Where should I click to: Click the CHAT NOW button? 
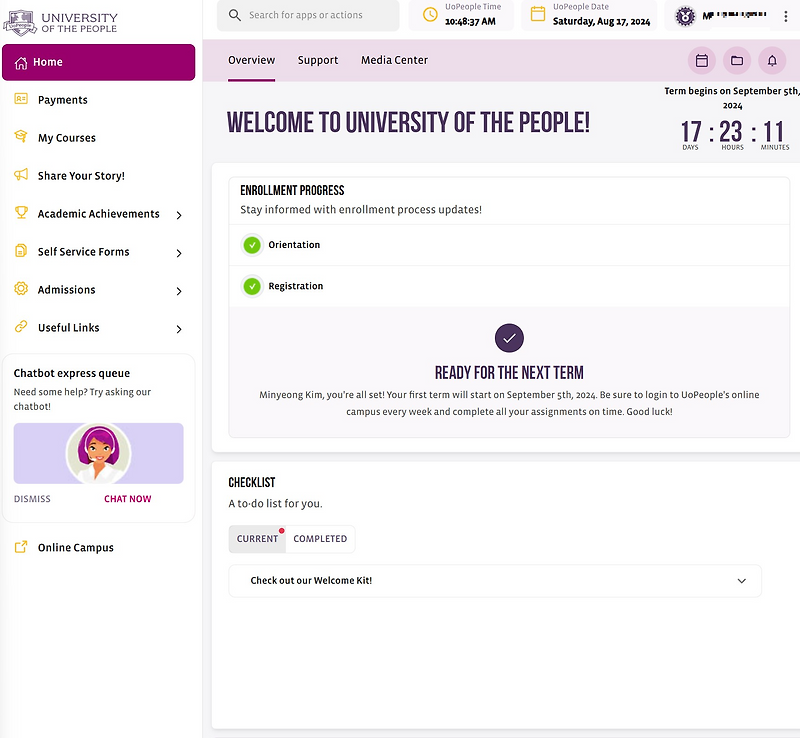coord(128,499)
